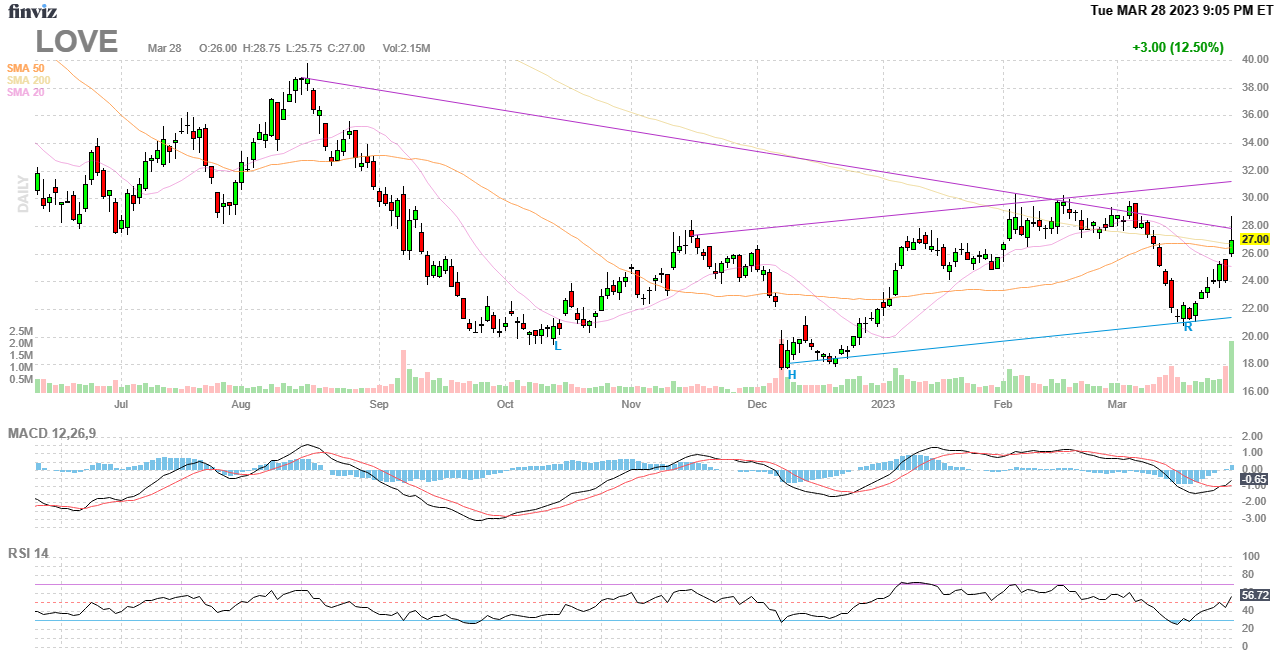The width and height of the screenshot is (1282, 662).
Task: Click the 40.00 price axis label
Action: tap(1255, 60)
